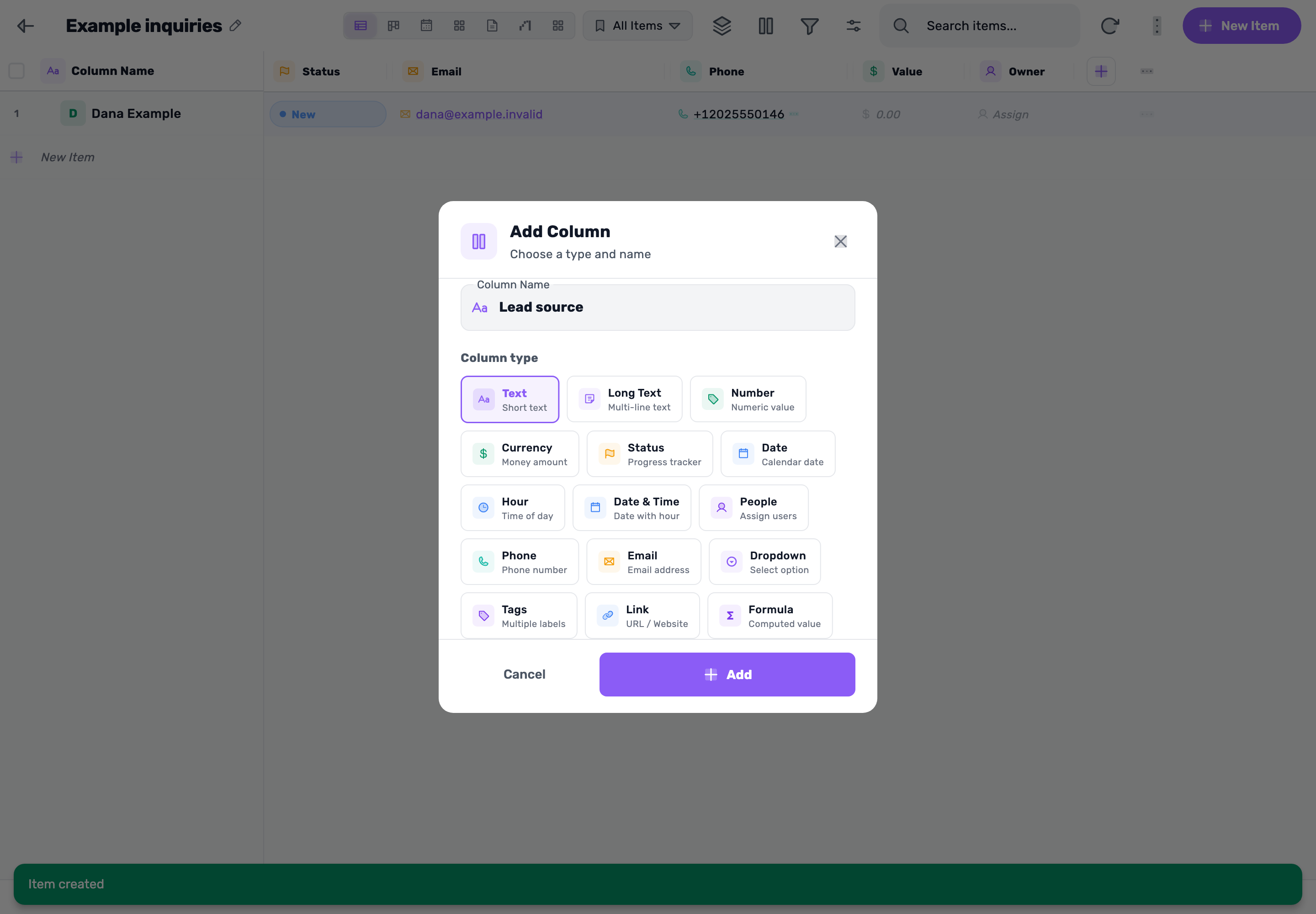This screenshot has width=1316, height=914.
Task: Switch to the calendar view tab
Action: 426,26
